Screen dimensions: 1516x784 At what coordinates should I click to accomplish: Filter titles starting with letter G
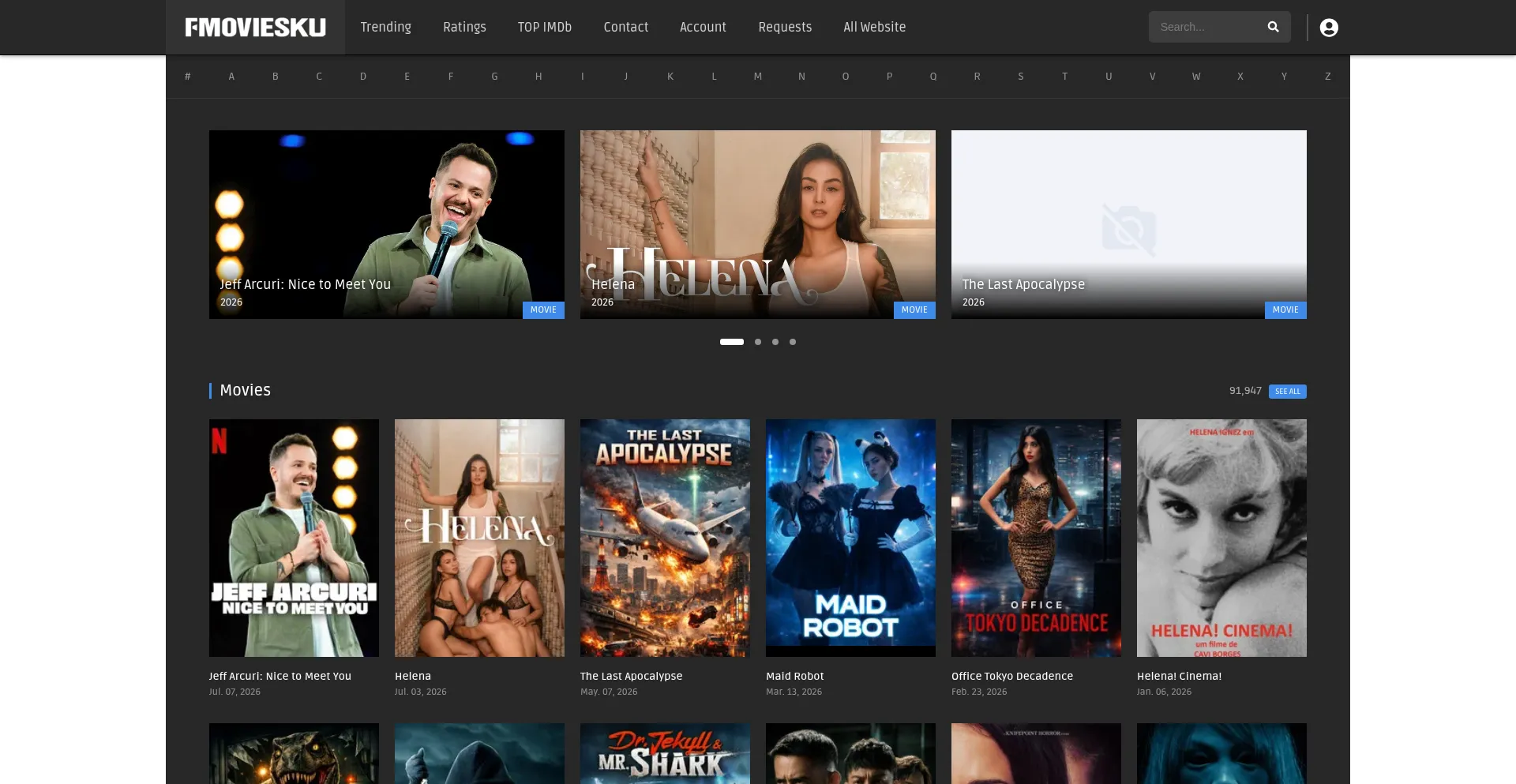[495, 77]
